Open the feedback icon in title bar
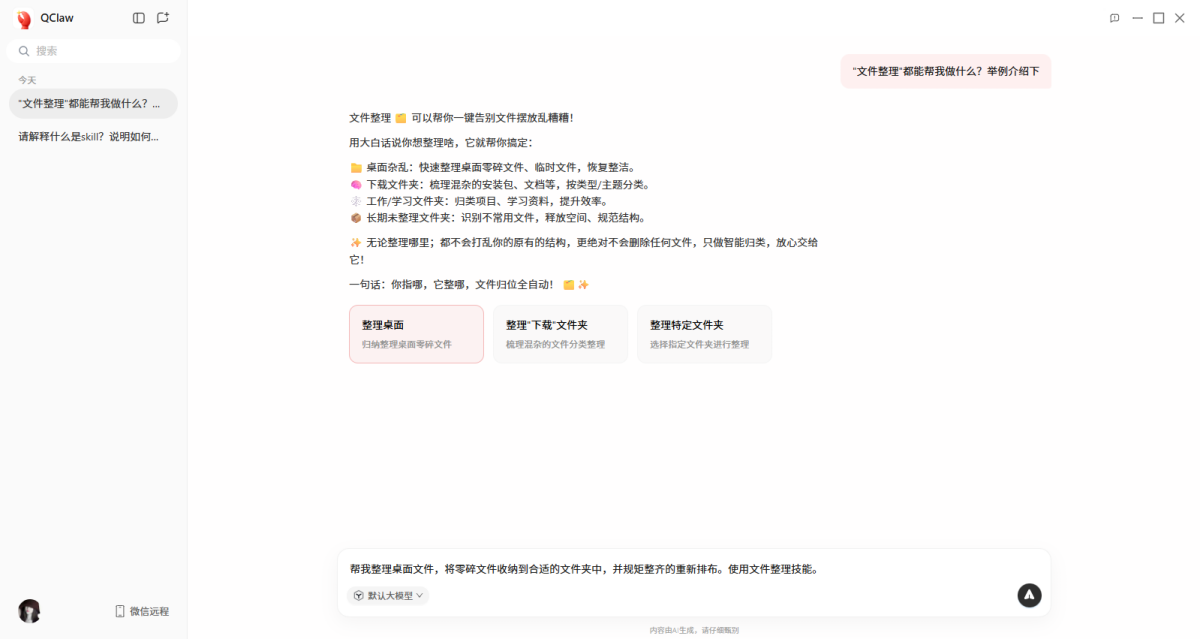The width and height of the screenshot is (1200, 639). (x=1114, y=18)
